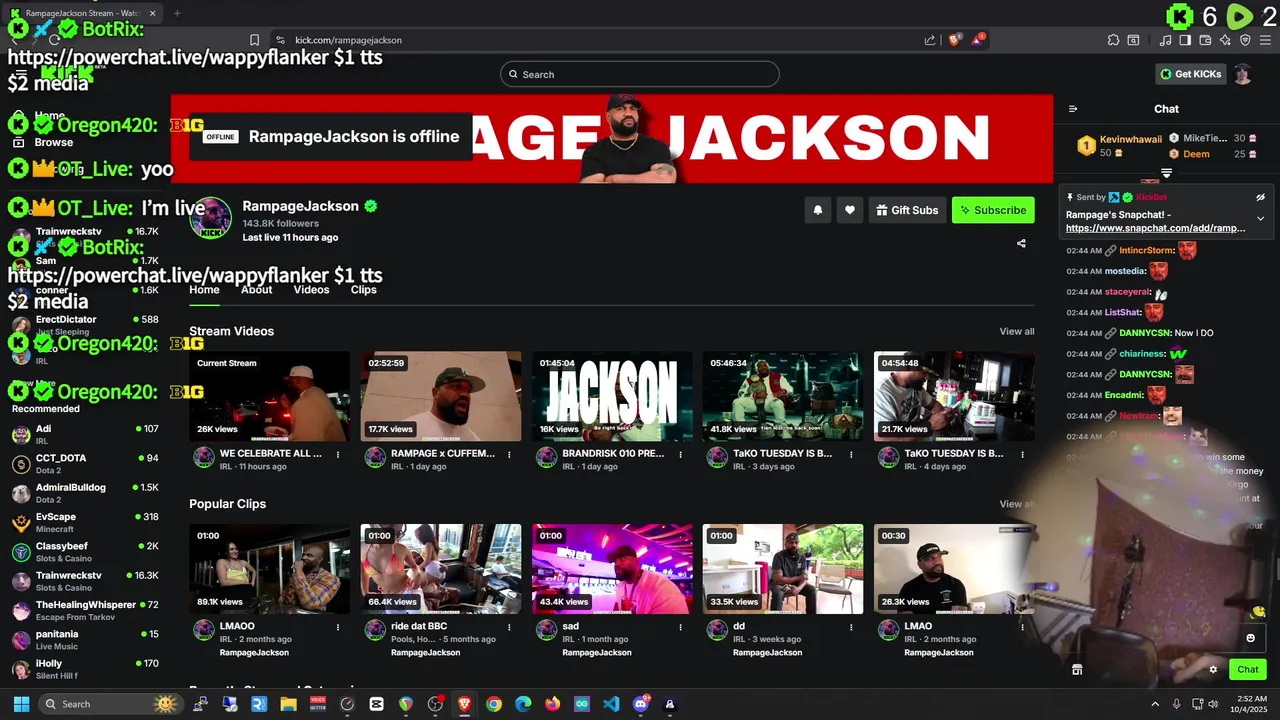The width and height of the screenshot is (1280, 720).
Task: Open Brave Rewards triangle icon
Action: [978, 40]
